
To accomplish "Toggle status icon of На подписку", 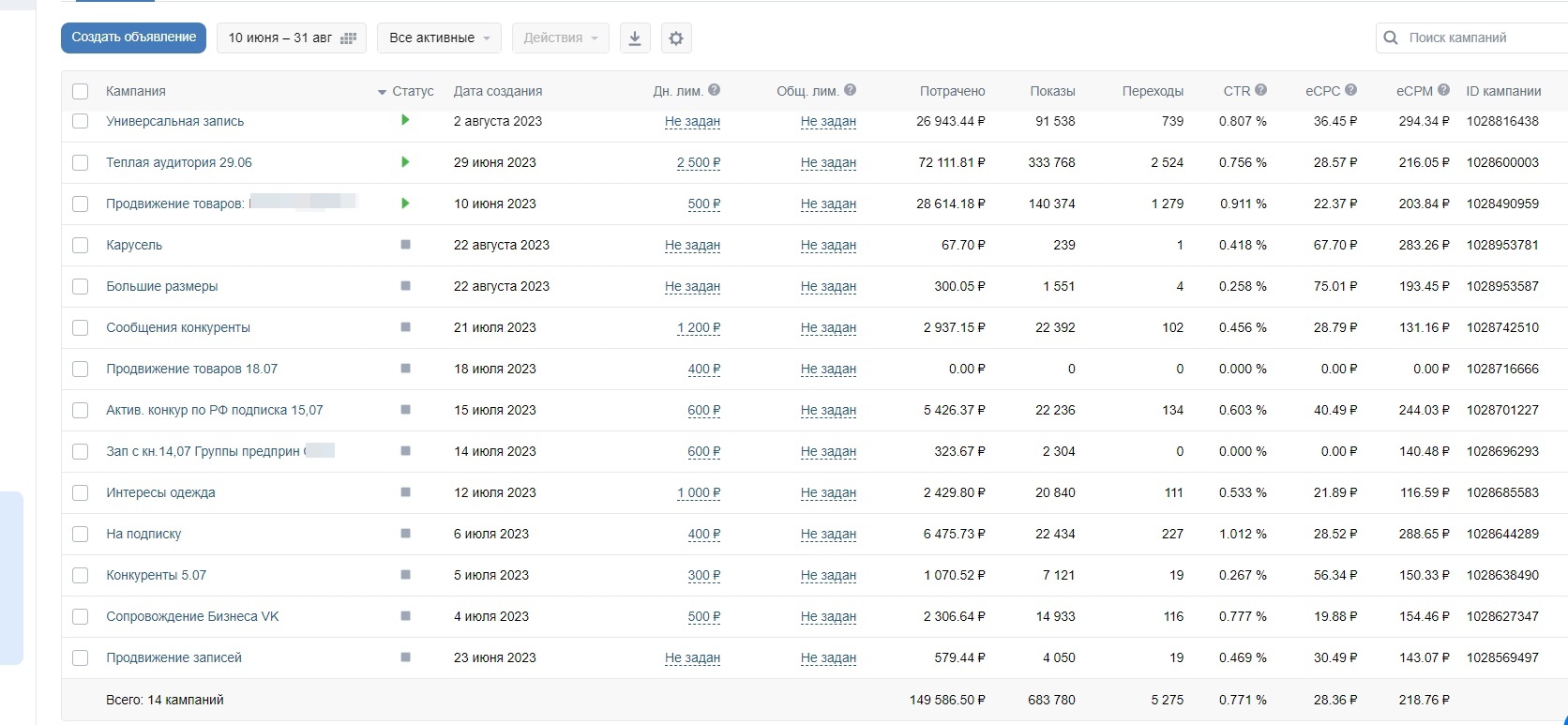I will 405,533.
